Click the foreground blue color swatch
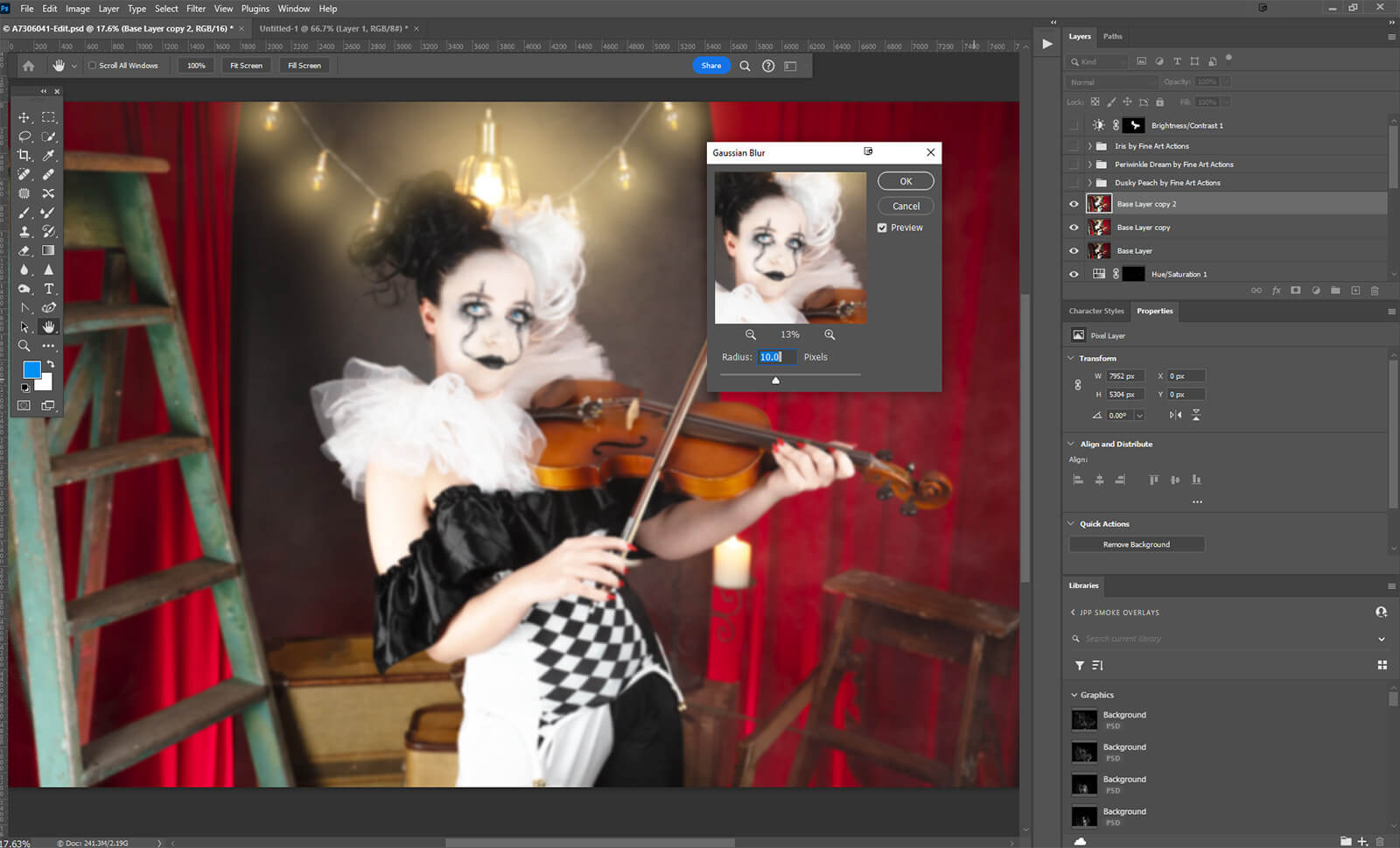 click(31, 370)
